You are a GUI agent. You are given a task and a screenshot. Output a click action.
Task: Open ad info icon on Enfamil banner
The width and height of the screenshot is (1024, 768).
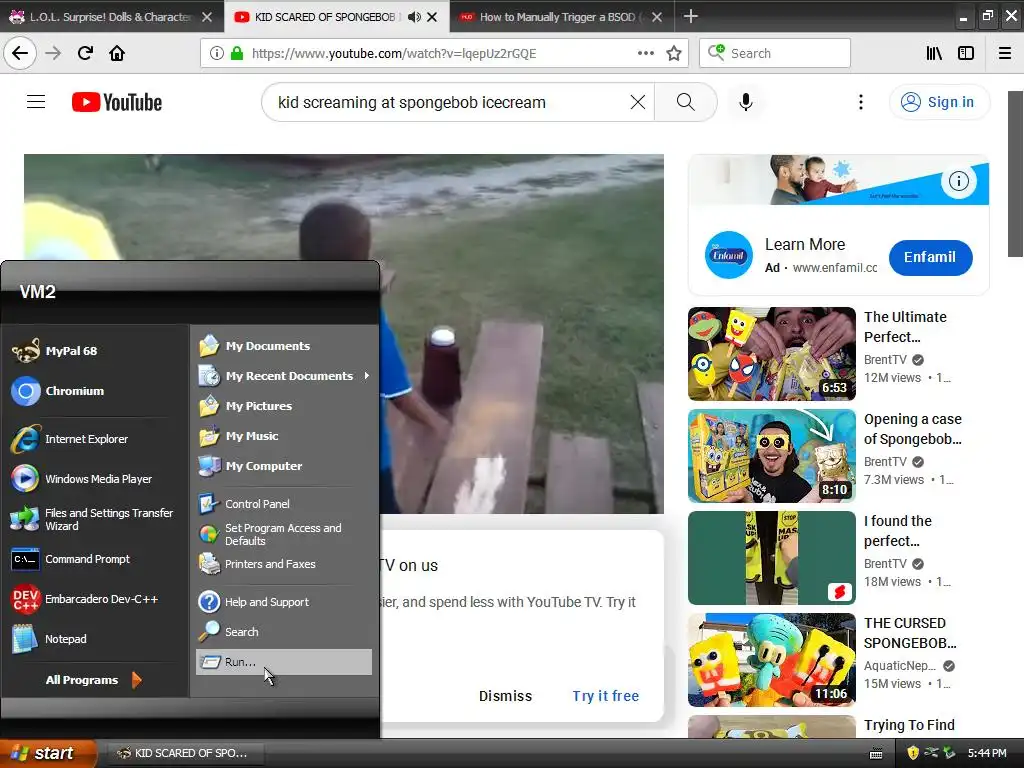[x=958, y=181]
